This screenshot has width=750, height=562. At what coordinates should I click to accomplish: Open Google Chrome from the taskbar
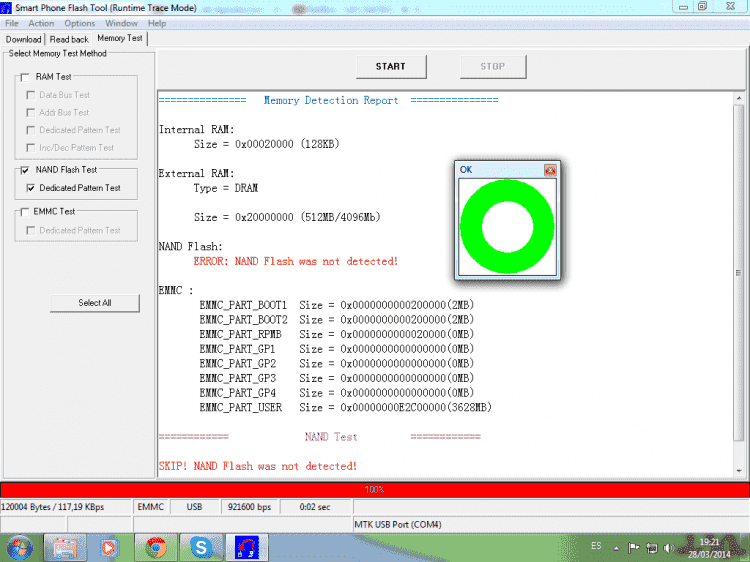coord(156,548)
